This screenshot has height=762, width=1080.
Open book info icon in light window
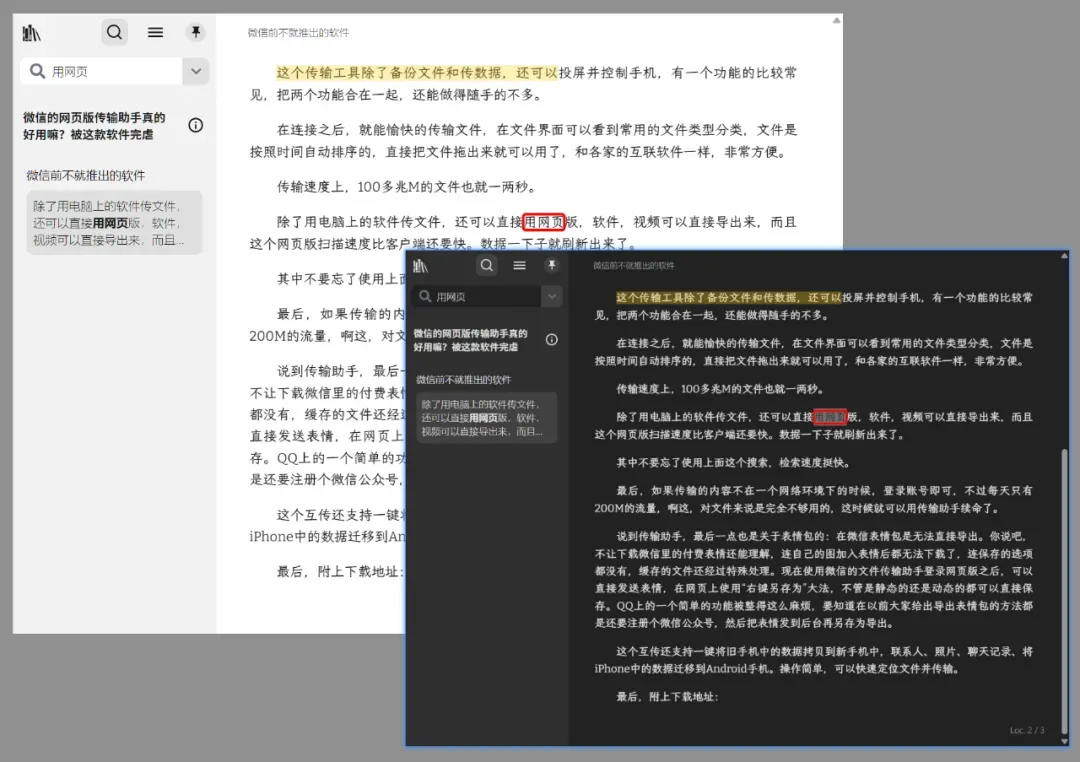[x=196, y=125]
